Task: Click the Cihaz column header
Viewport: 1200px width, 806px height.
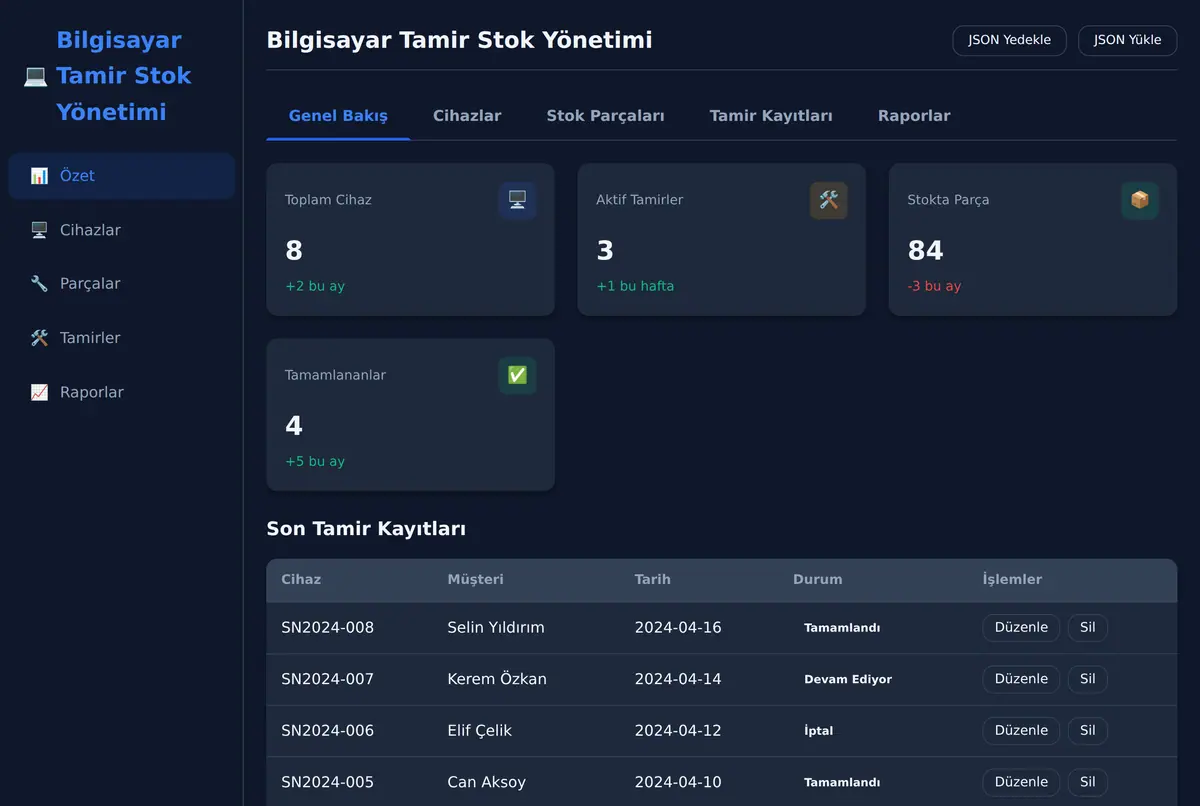Action: pos(301,580)
